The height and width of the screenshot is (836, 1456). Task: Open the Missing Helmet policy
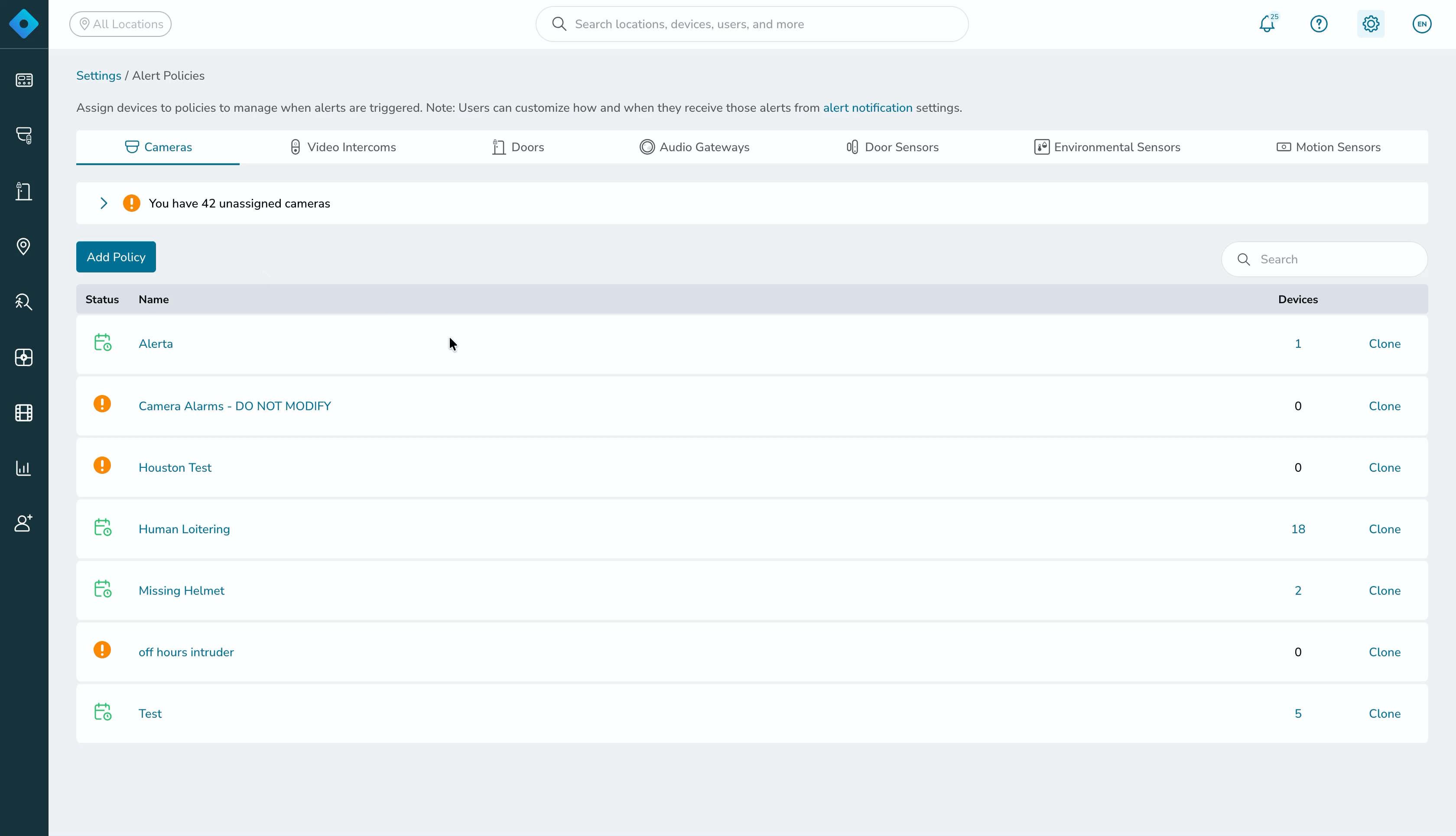[x=182, y=590]
